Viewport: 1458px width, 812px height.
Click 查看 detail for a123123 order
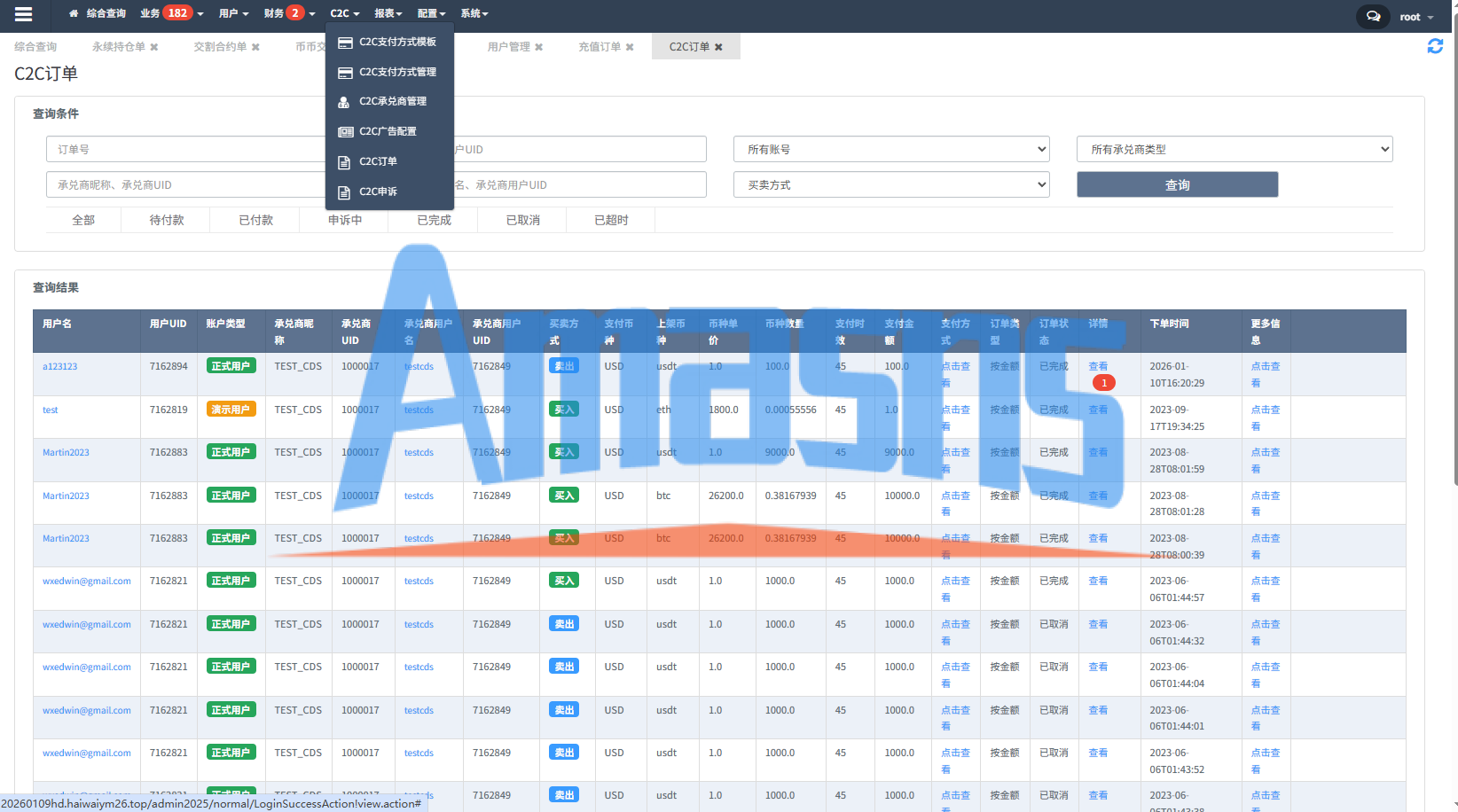coord(1098,366)
